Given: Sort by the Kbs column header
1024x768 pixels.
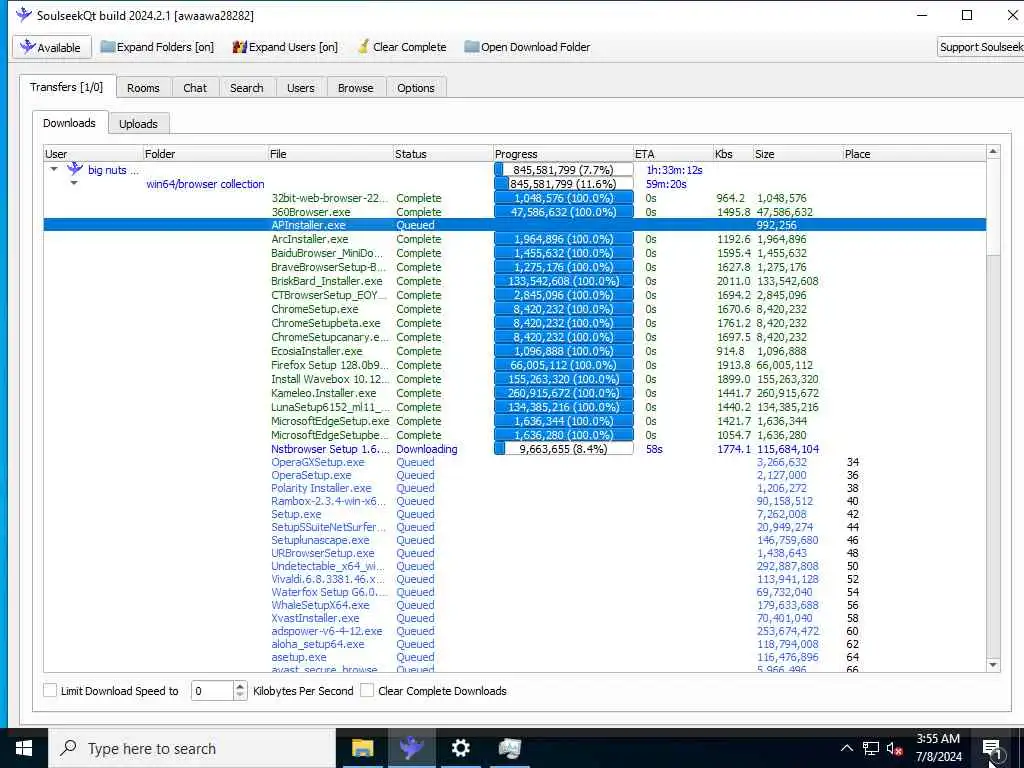Looking at the screenshot, I should (x=733, y=154).
